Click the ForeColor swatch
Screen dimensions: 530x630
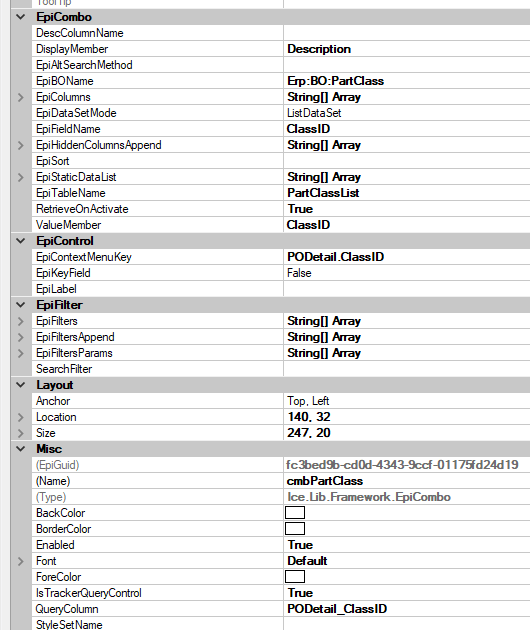pyautogui.click(x=295, y=577)
